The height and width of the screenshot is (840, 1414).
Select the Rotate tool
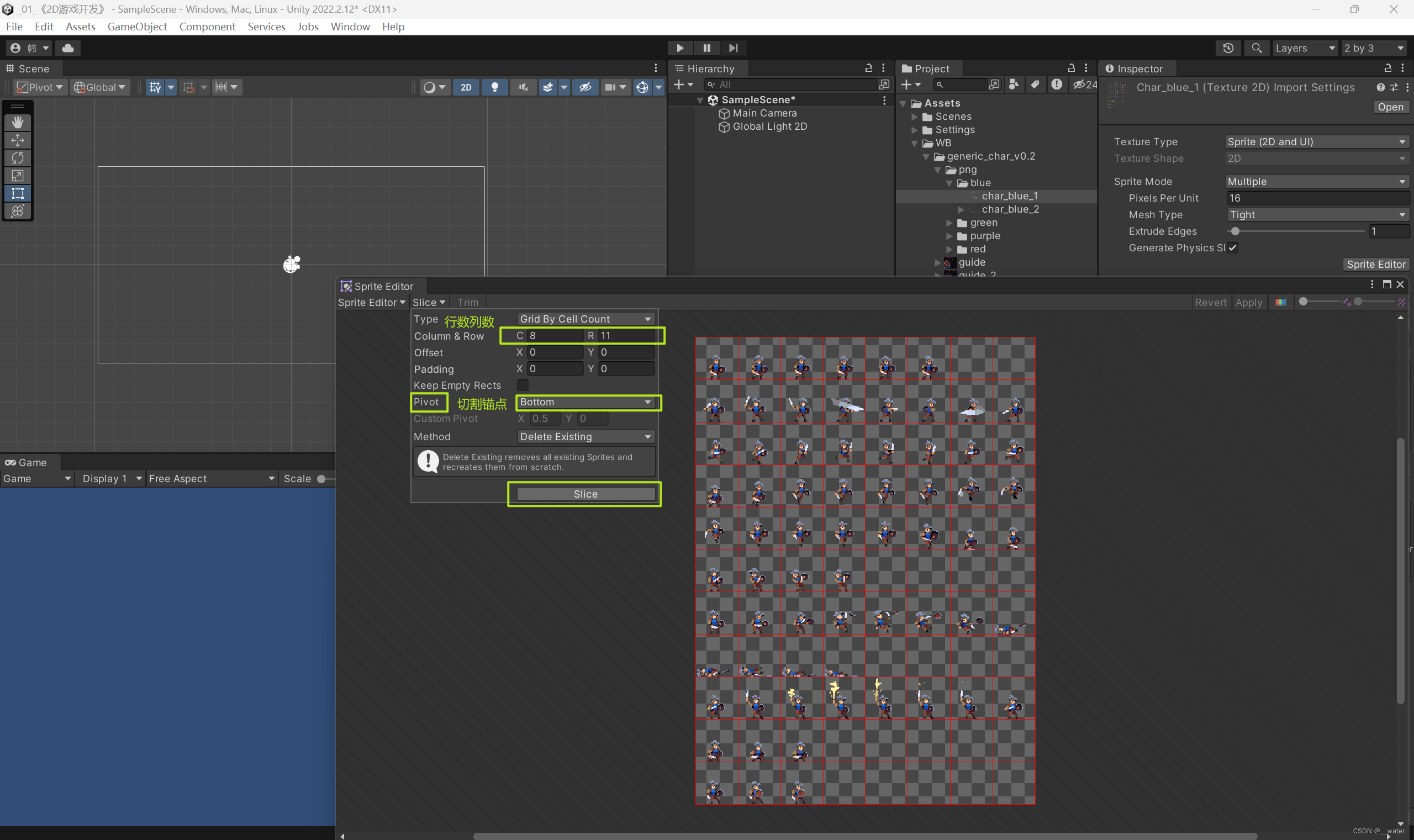[x=18, y=158]
